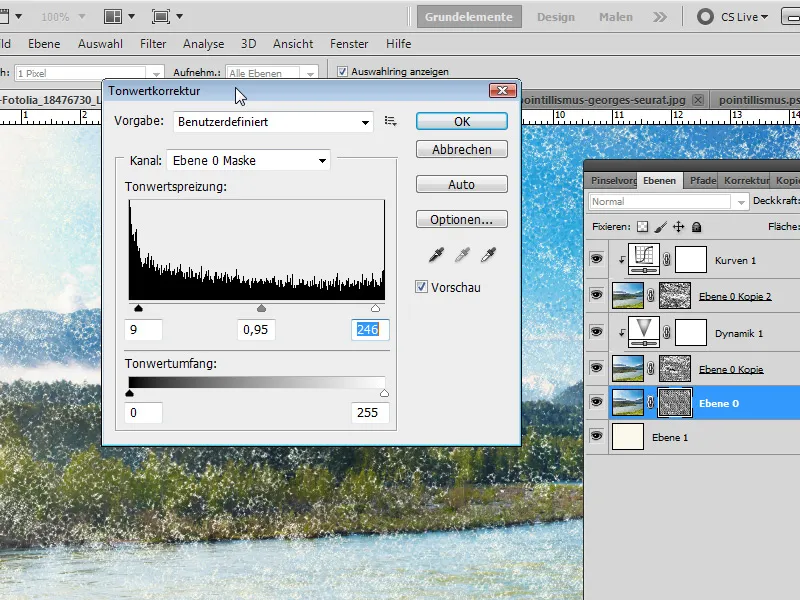Open the Hilfe menu
Viewport: 800px width, 600px height.
click(x=398, y=44)
